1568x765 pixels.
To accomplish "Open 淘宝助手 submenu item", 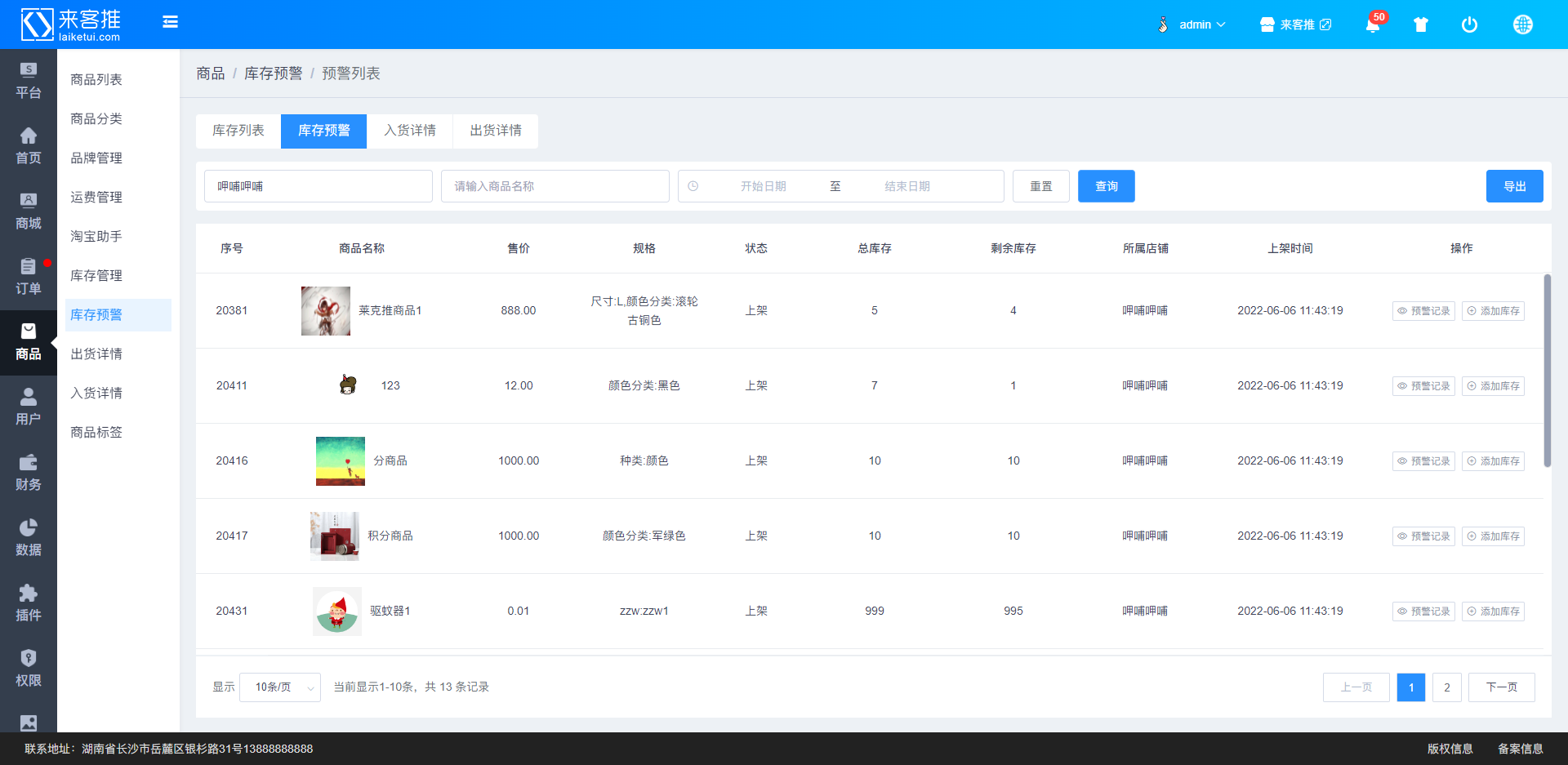I will (118, 236).
